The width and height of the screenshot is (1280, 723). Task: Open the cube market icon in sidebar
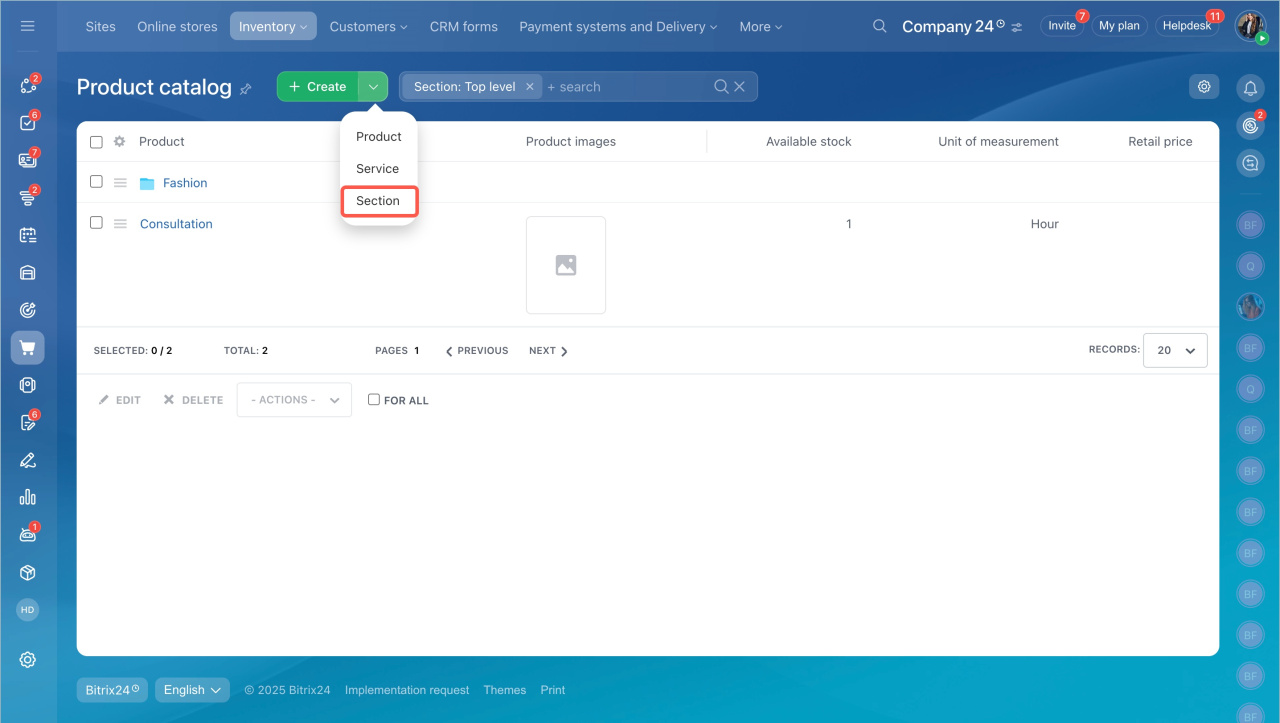click(x=28, y=573)
